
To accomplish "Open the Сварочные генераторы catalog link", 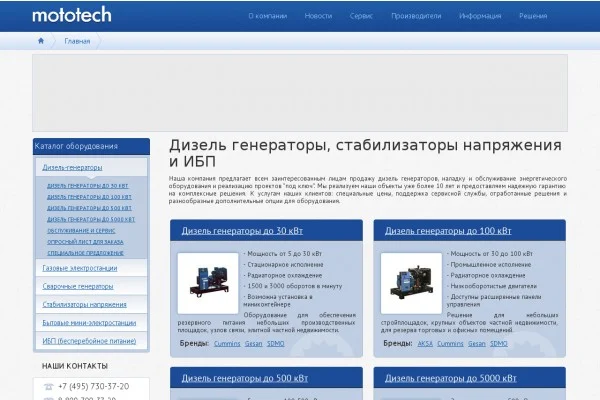I will coord(78,286).
